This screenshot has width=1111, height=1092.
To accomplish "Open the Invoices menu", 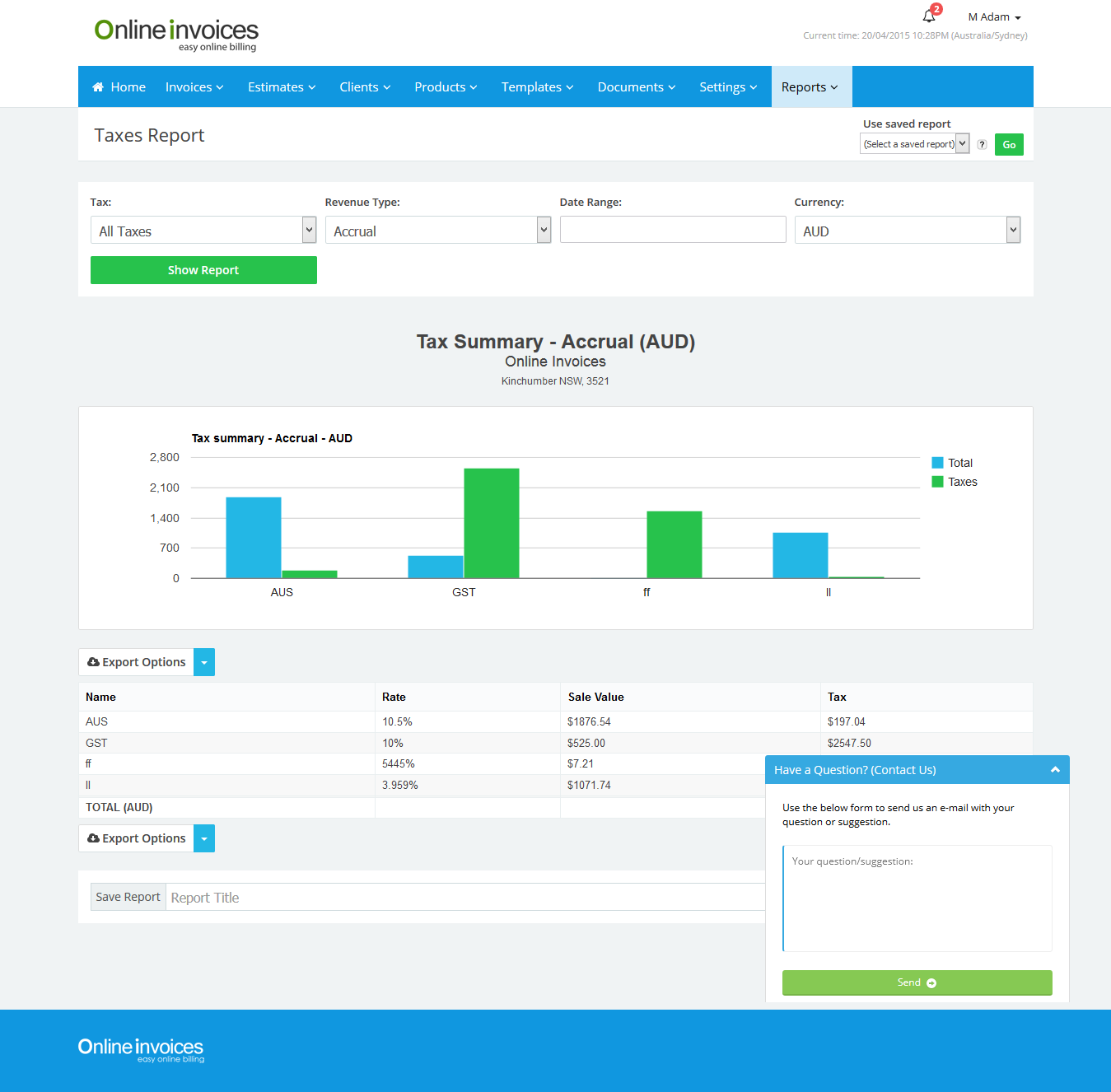I will [x=194, y=87].
